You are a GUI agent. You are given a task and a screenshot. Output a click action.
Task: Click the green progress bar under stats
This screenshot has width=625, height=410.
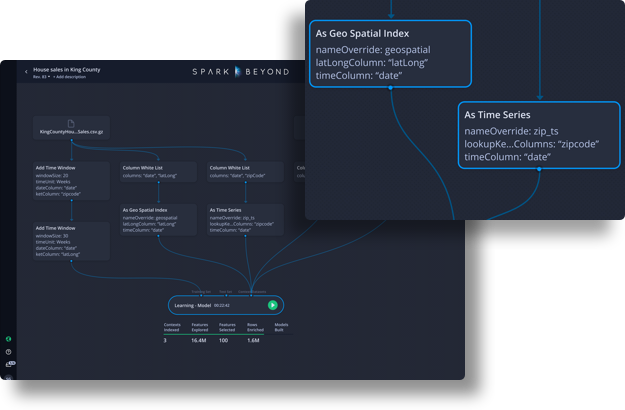(214, 335)
